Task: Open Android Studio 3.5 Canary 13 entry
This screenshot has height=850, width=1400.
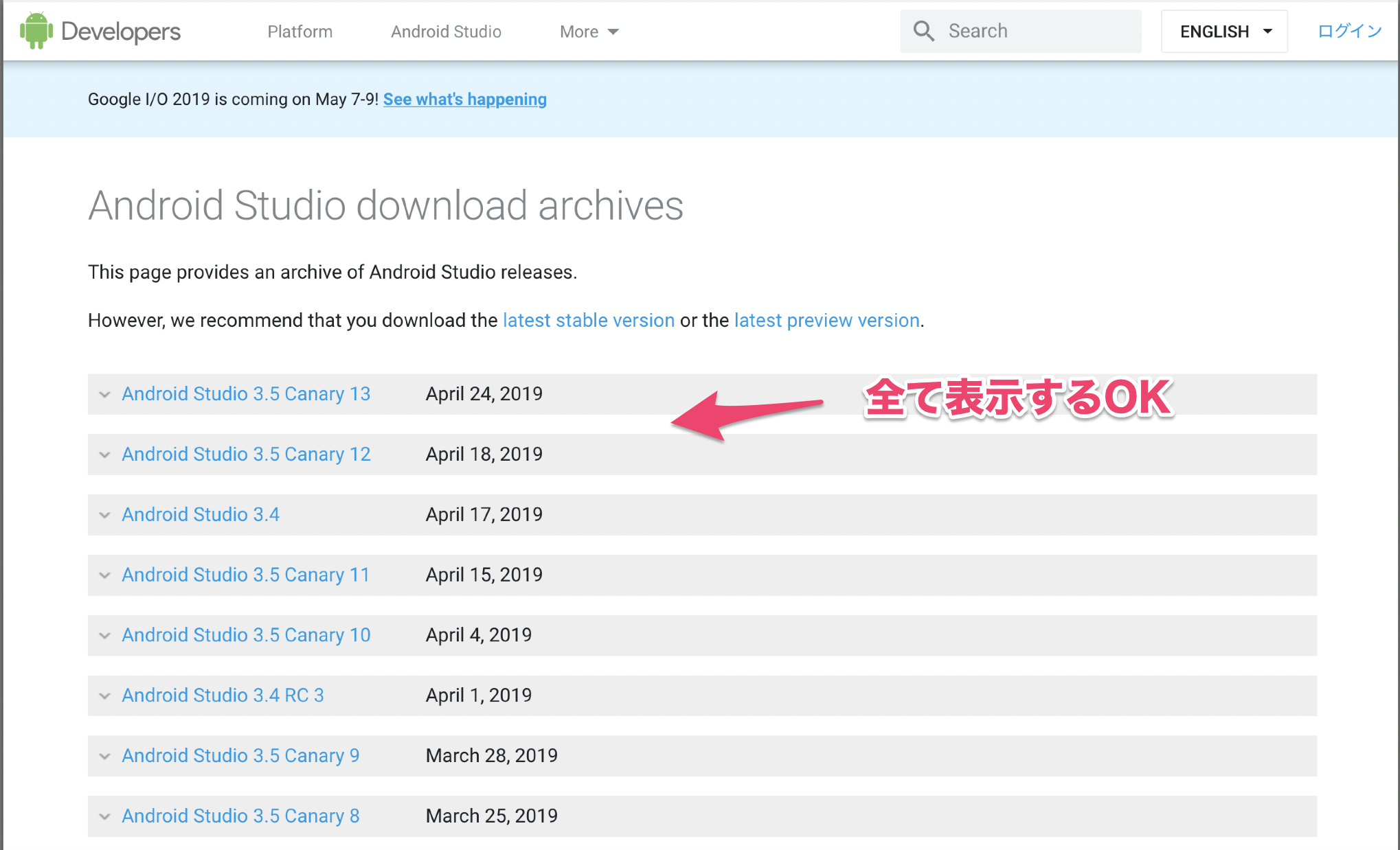Action: 246,394
